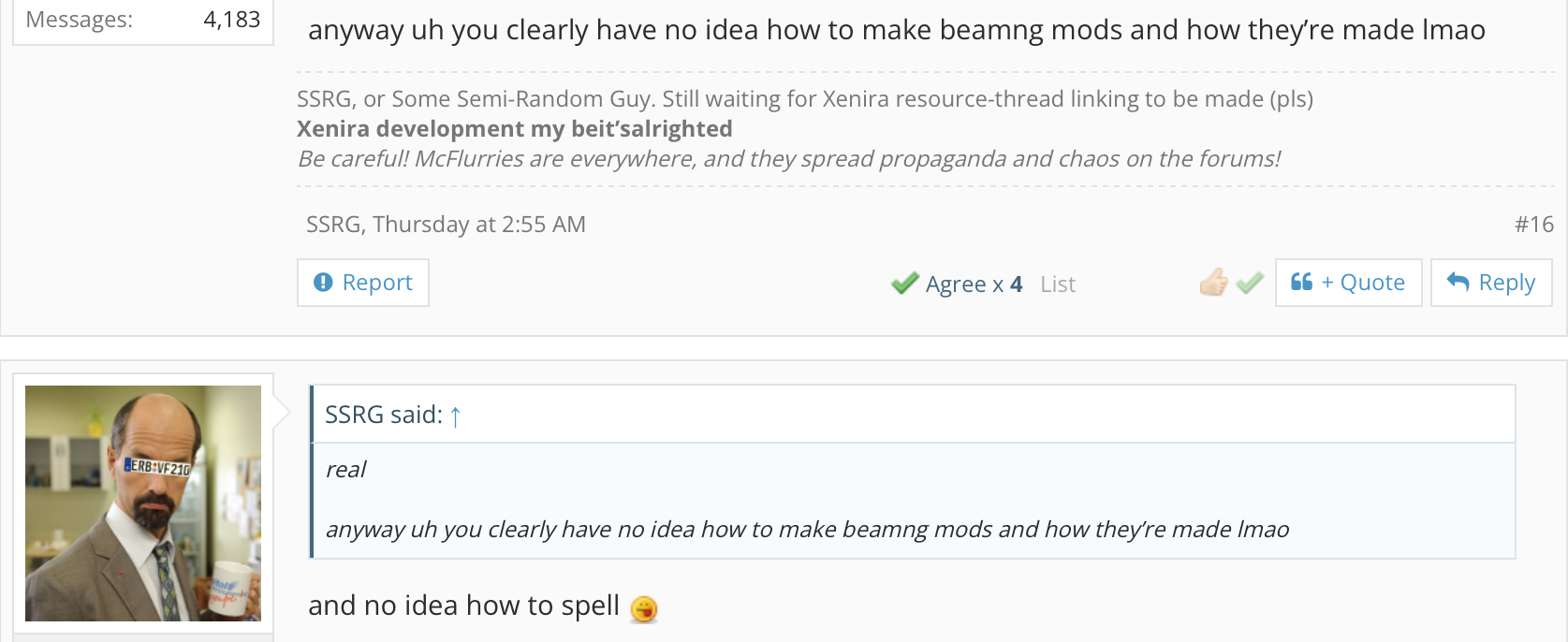Click the 'and no idea how to spell' text
The height and width of the screenshot is (642, 1568).
463,606
